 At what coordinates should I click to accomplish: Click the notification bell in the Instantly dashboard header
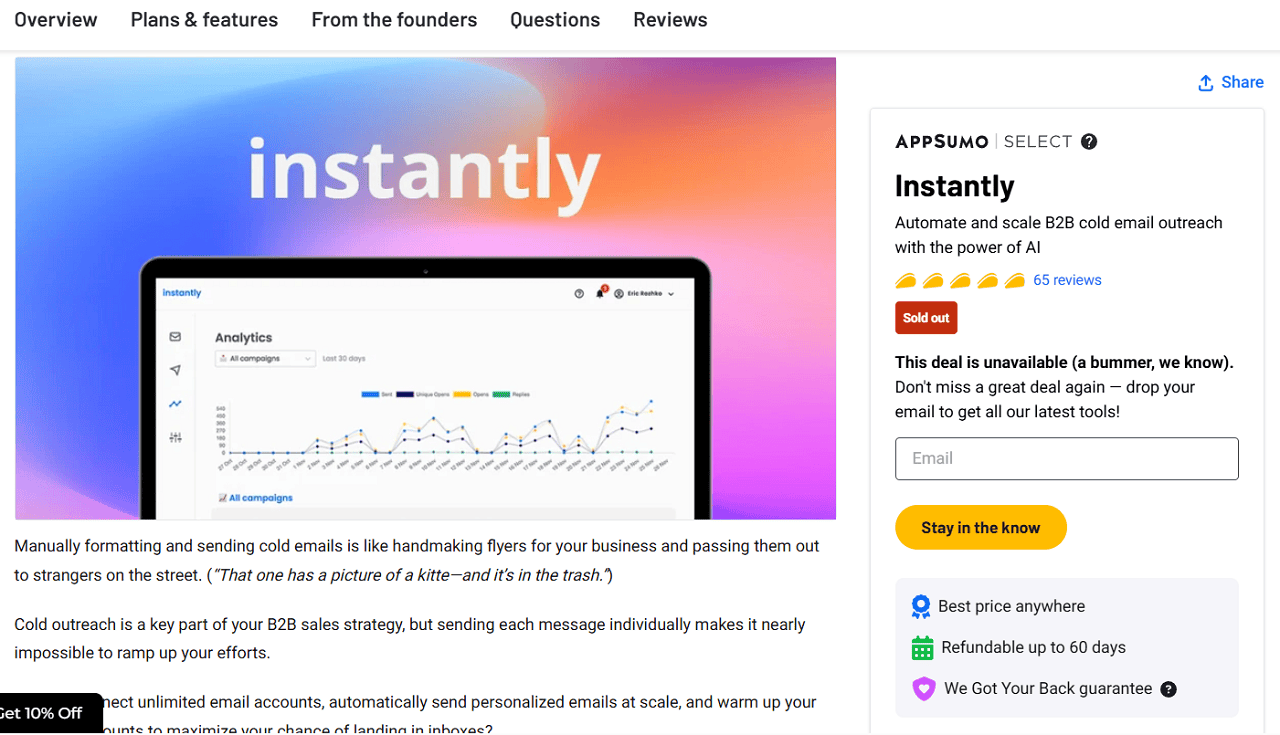(600, 293)
